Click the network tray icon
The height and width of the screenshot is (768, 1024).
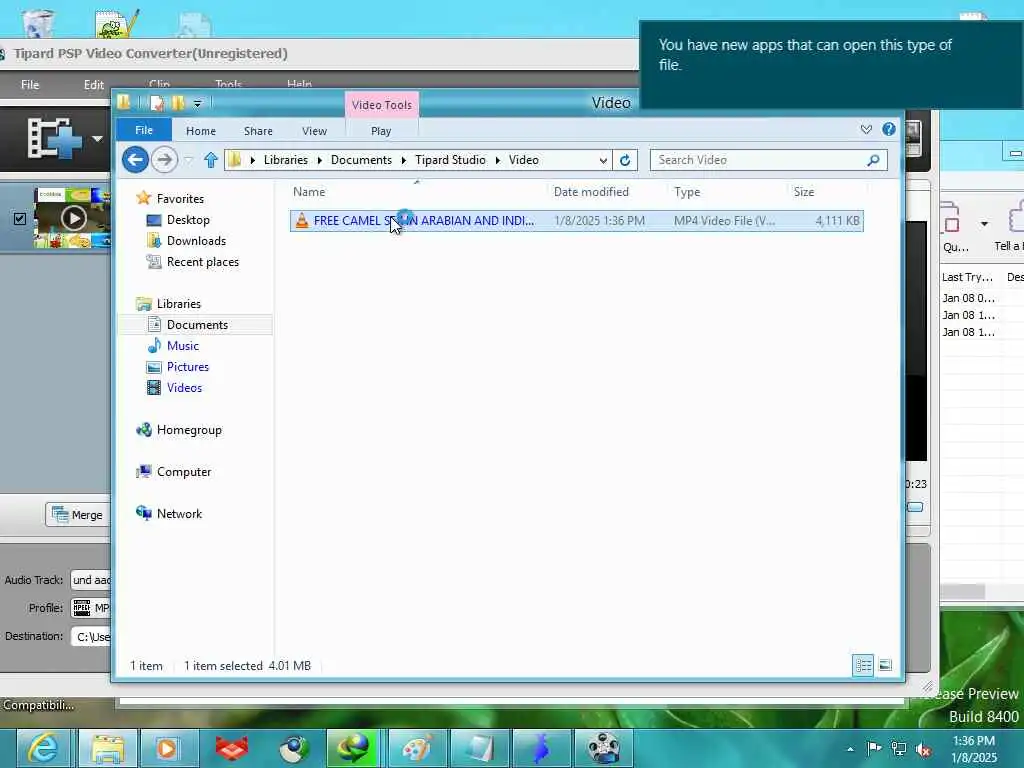click(x=899, y=749)
